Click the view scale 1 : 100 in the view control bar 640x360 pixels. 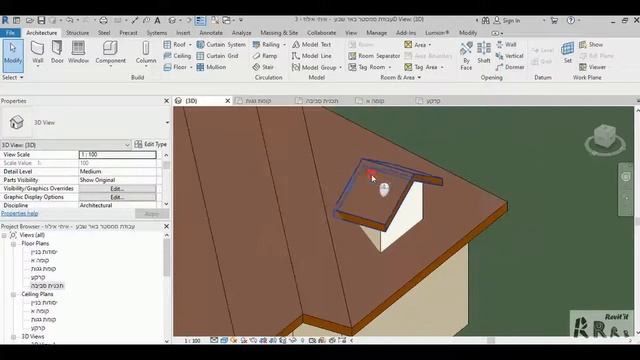tap(192, 340)
